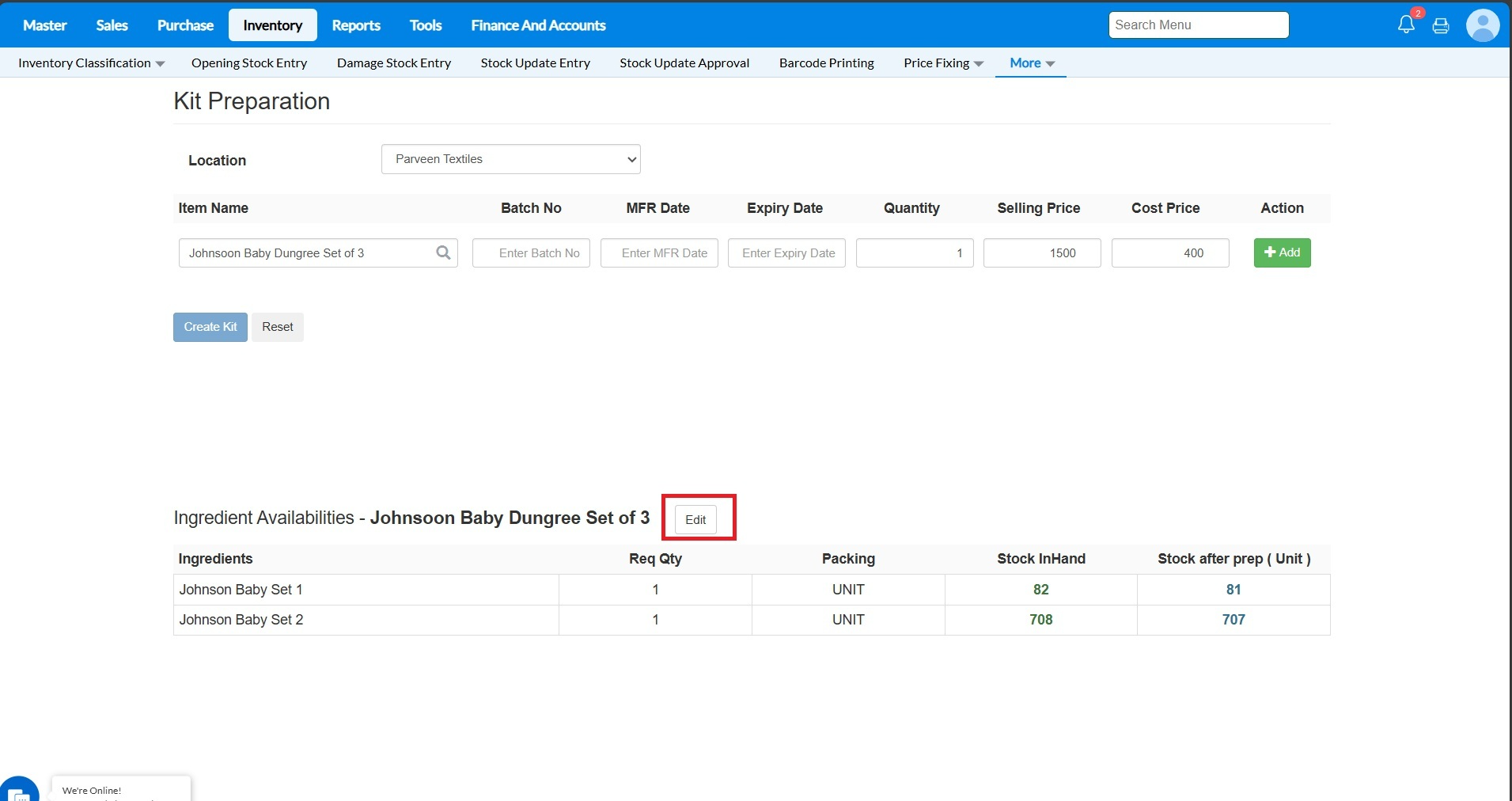Switch to the Reports menu
Image resolution: width=1512 pixels, height=801 pixels.
click(355, 25)
